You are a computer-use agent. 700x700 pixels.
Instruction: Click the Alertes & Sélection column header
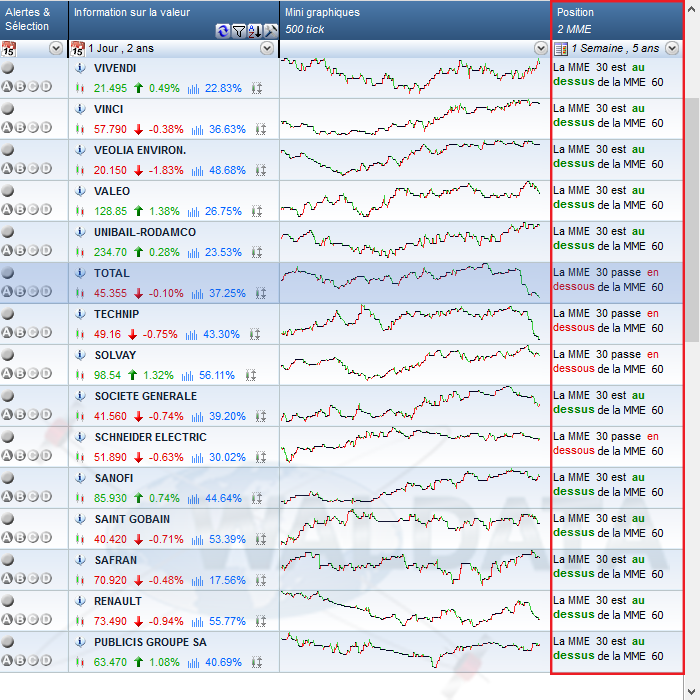pyautogui.click(x=34, y=20)
